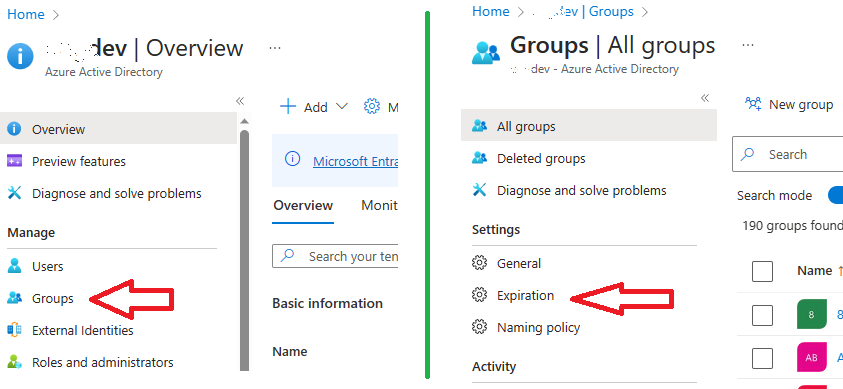Click the Search your tenant field
The image size is (843, 389).
(335, 256)
